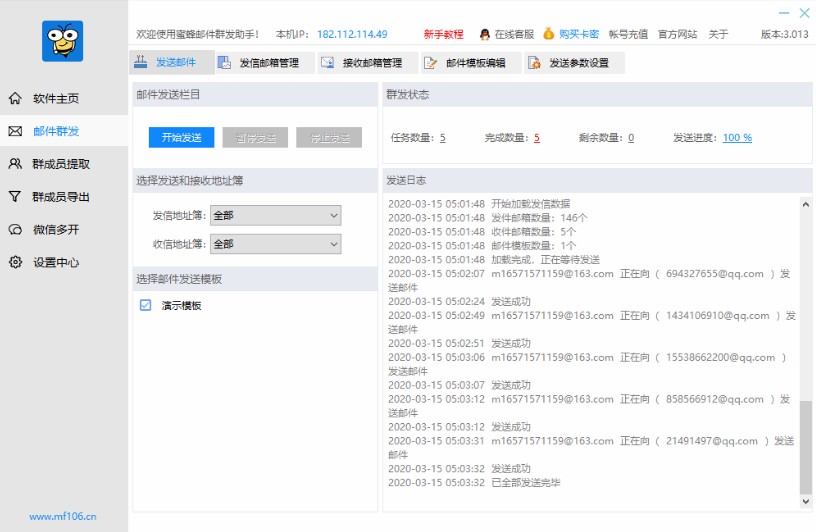
Task: Open the 收信地址簿 dropdown
Action: tap(275, 244)
